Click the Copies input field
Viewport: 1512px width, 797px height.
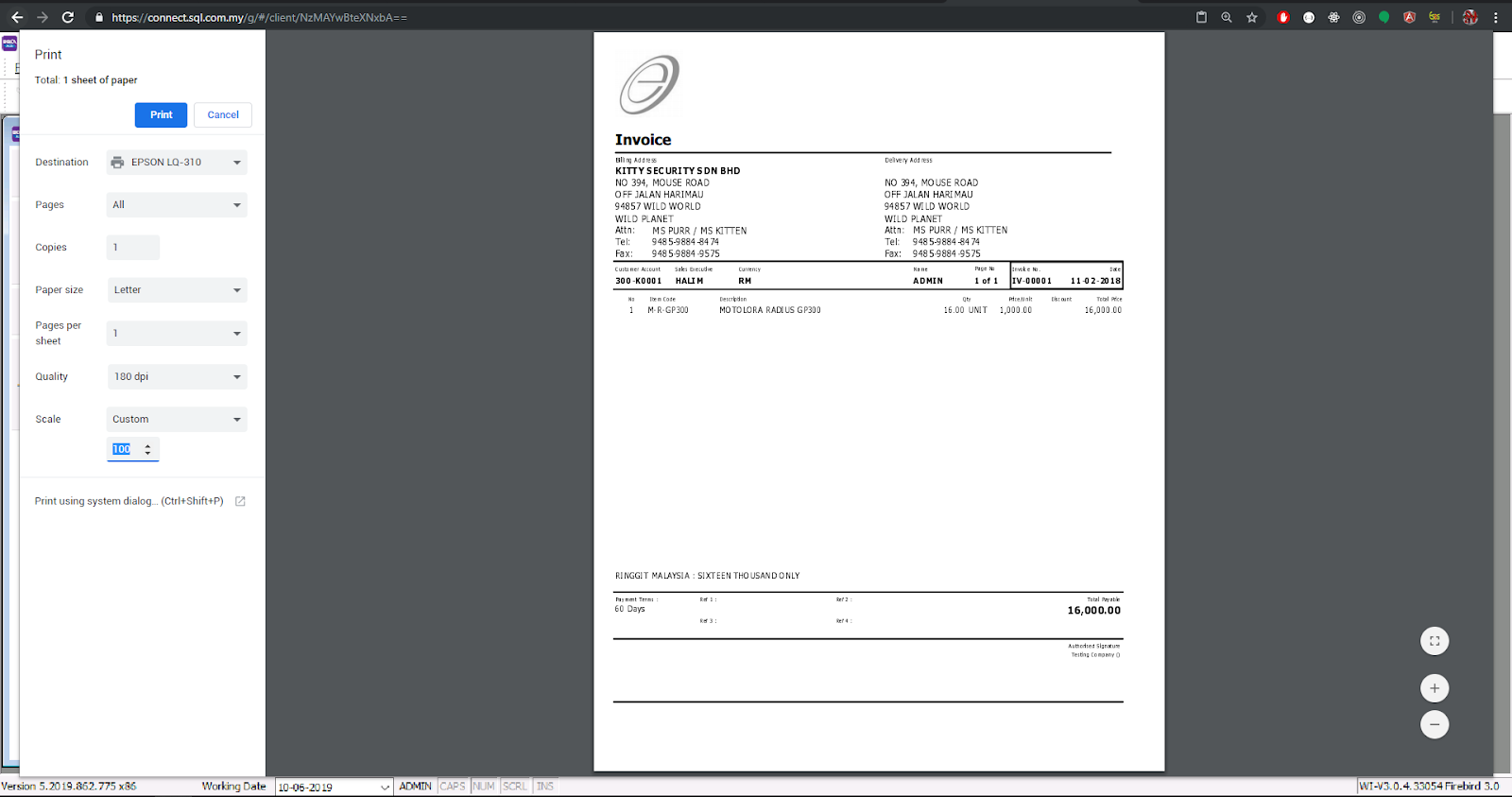click(133, 248)
